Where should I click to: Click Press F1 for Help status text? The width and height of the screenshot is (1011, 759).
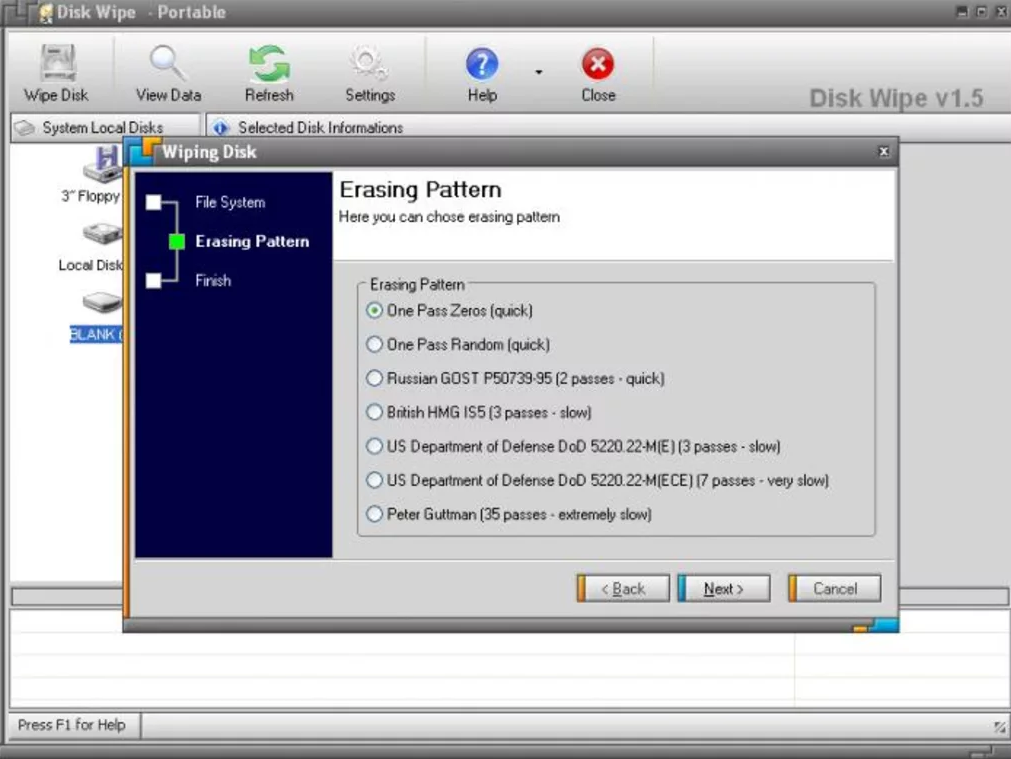[x=72, y=725]
